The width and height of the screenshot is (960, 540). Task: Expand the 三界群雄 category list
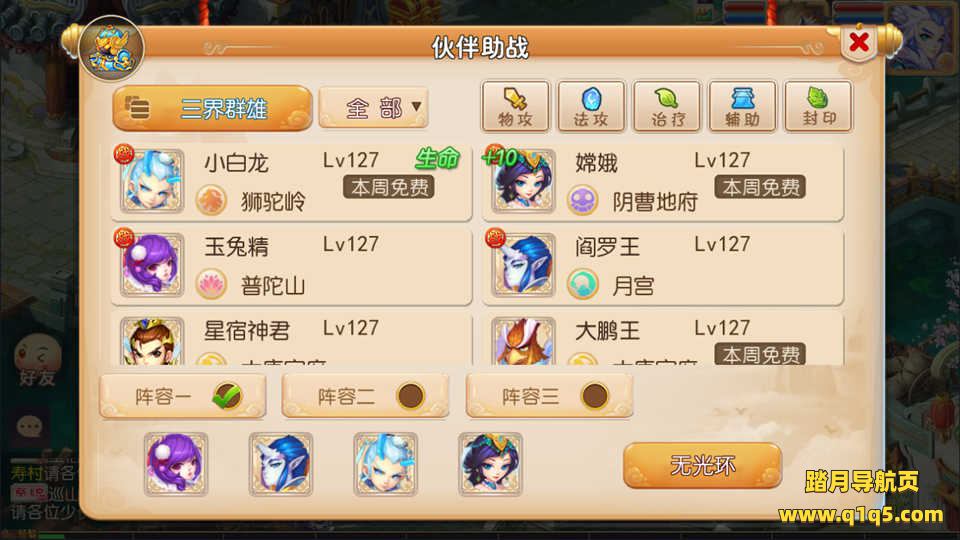click(x=212, y=108)
